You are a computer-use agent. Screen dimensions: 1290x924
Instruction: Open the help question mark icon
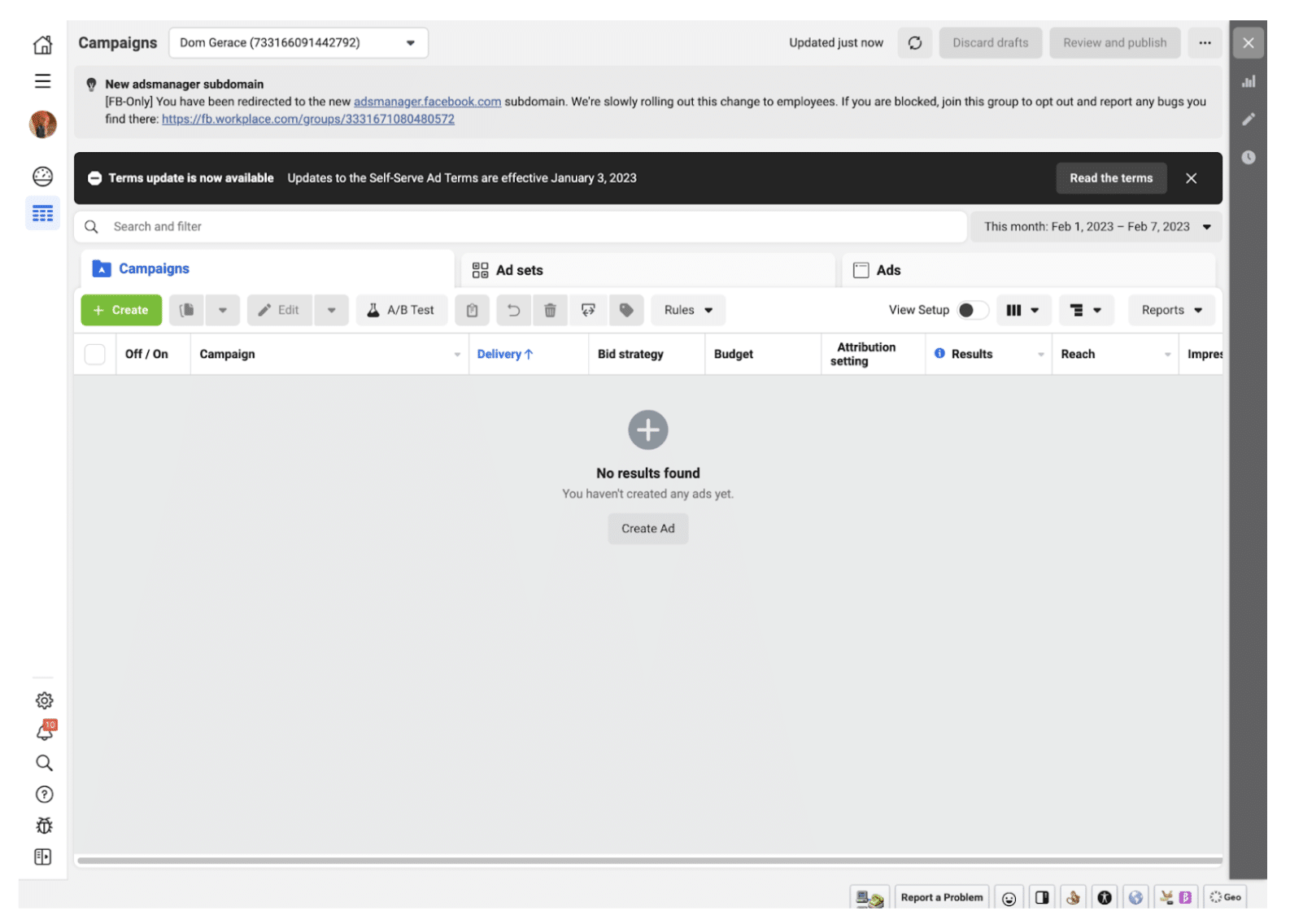pos(44,795)
